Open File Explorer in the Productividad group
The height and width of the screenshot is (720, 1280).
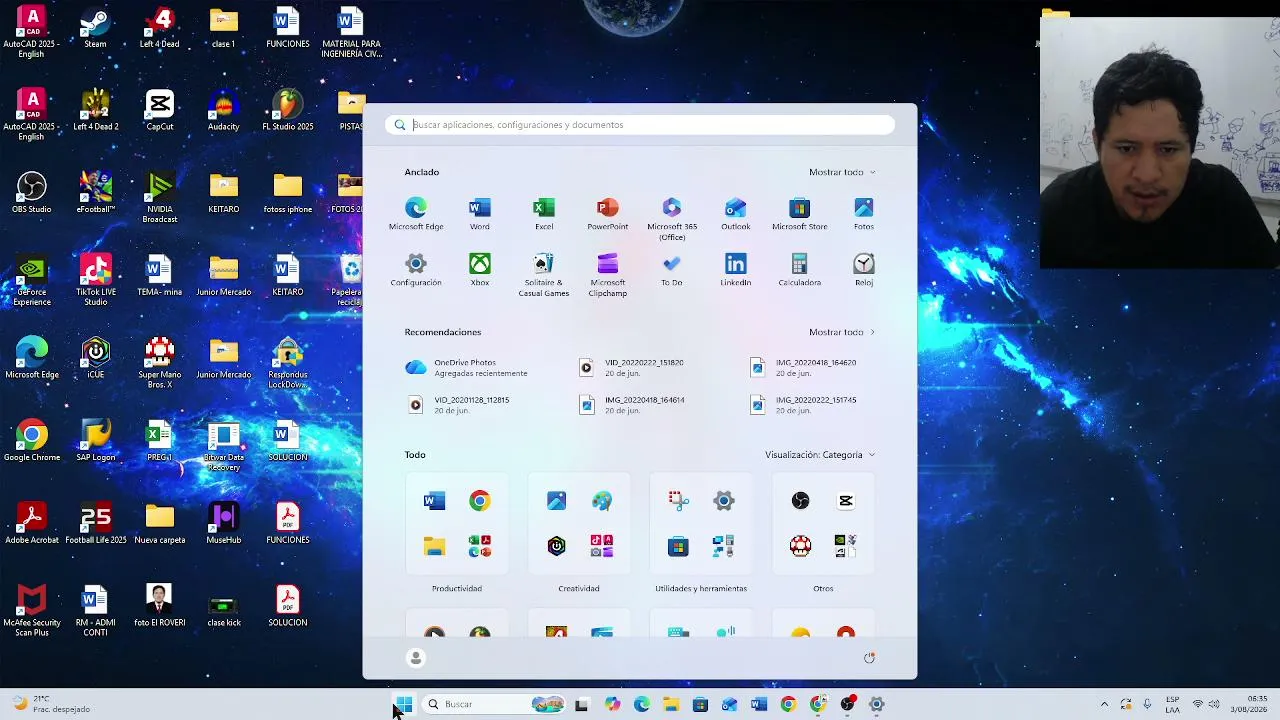(434, 546)
